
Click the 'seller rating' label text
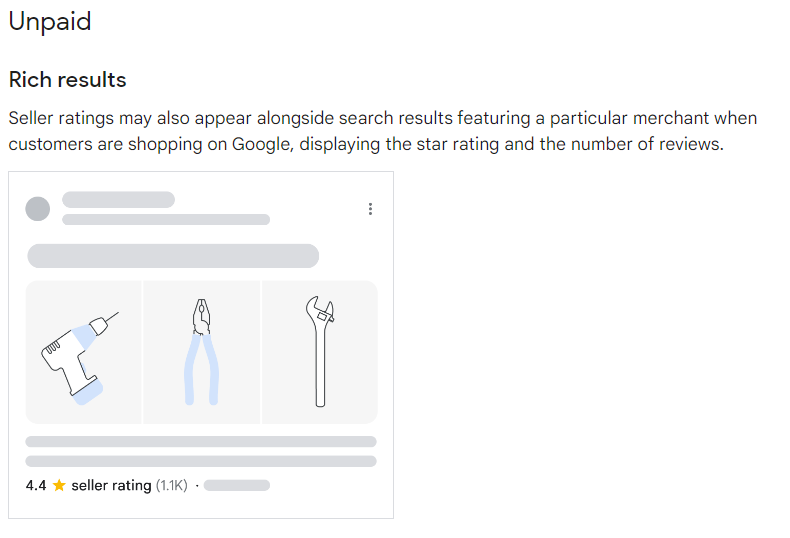111,486
